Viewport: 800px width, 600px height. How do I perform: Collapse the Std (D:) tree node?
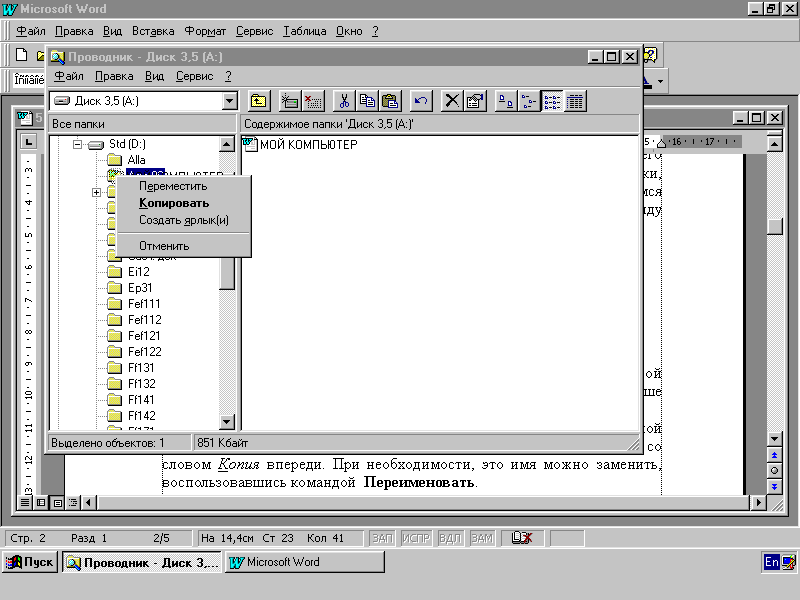[77, 144]
